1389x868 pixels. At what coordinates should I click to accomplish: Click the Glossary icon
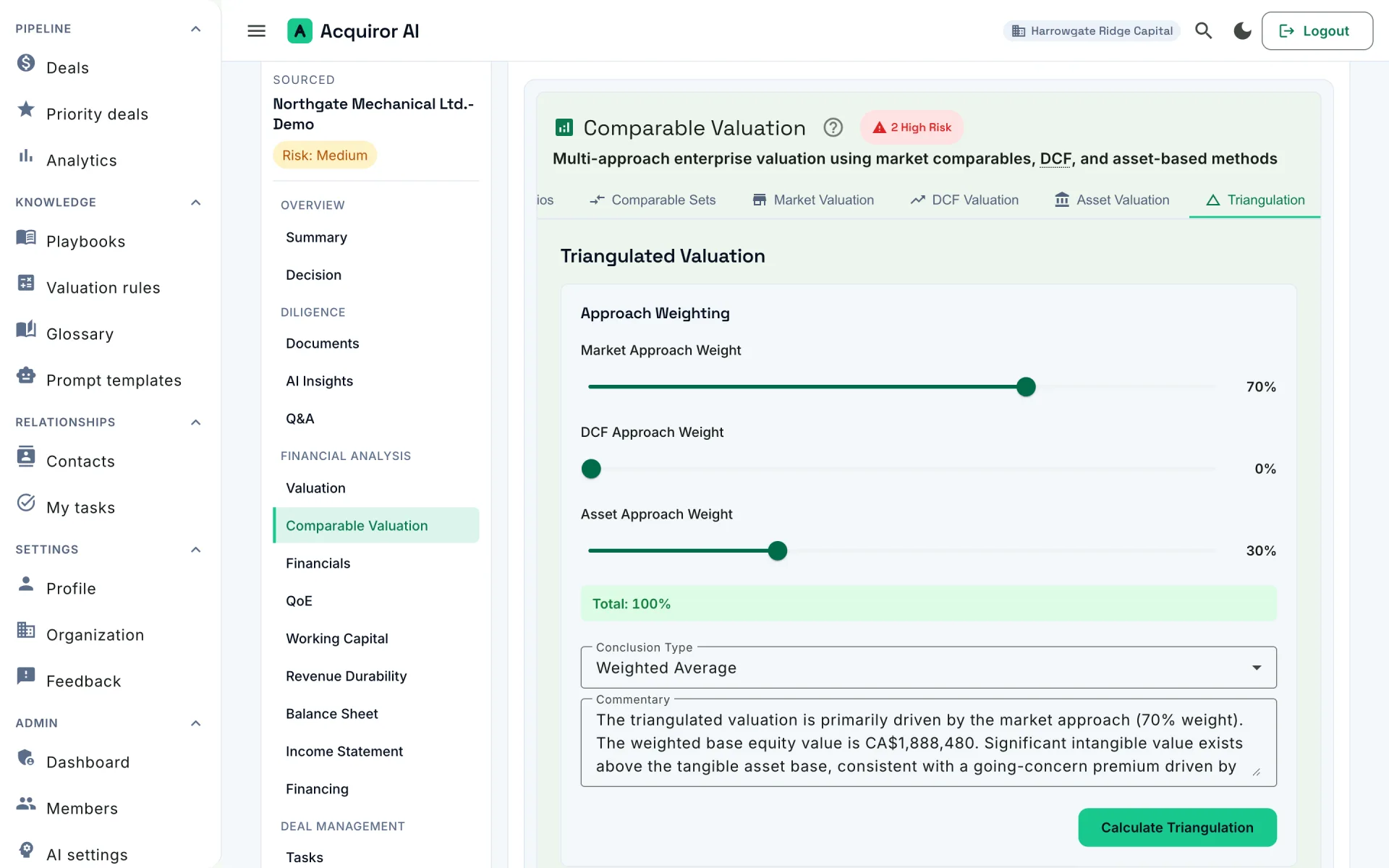tap(26, 329)
